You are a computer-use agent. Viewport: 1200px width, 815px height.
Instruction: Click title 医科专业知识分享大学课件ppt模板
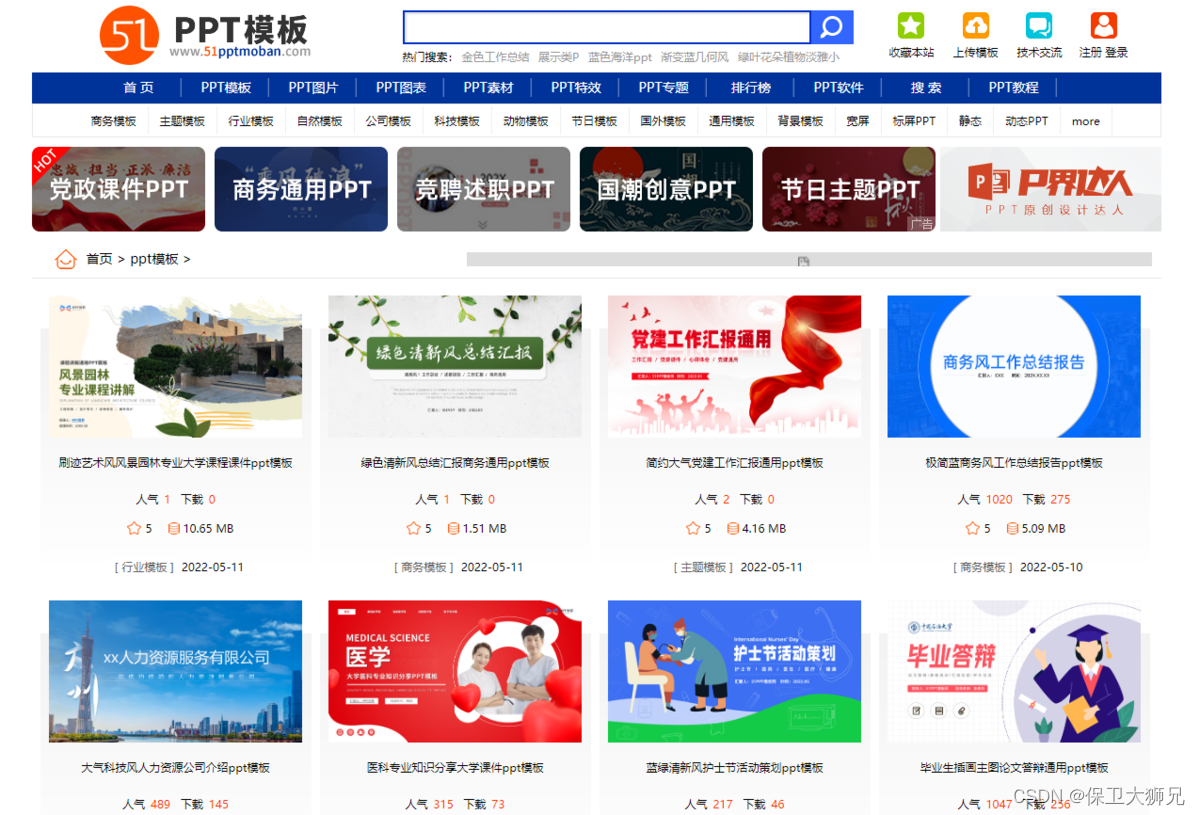(x=455, y=768)
